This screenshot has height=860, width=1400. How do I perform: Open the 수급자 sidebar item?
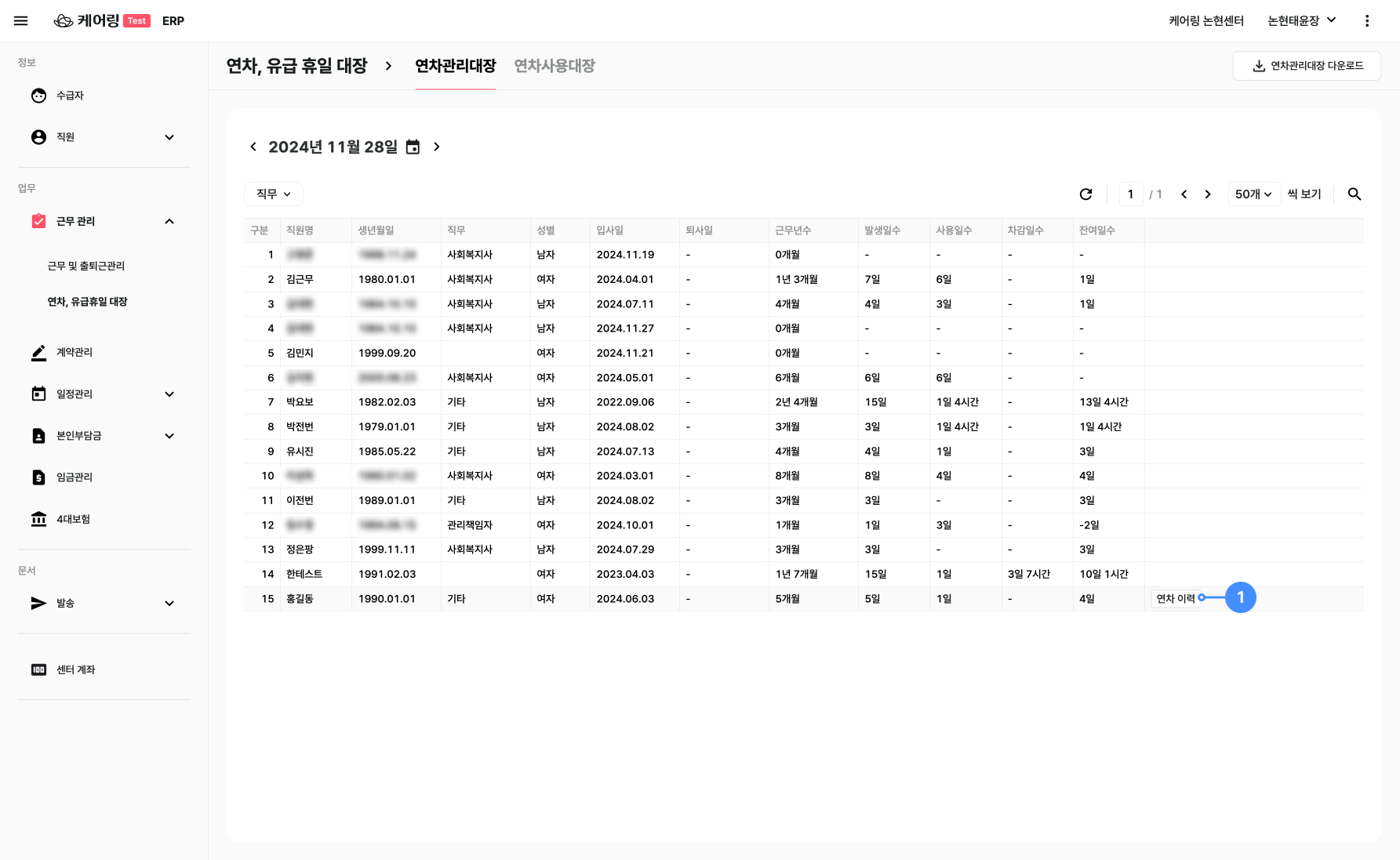[70, 96]
